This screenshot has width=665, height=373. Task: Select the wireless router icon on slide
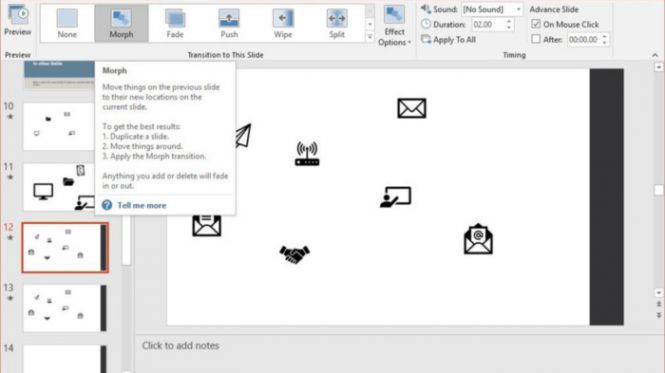307,154
